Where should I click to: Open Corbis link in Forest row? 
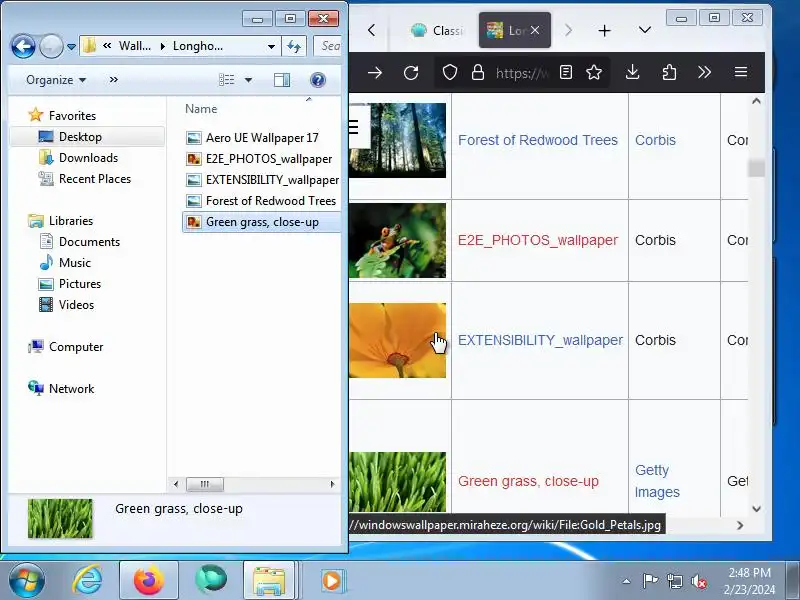655,140
